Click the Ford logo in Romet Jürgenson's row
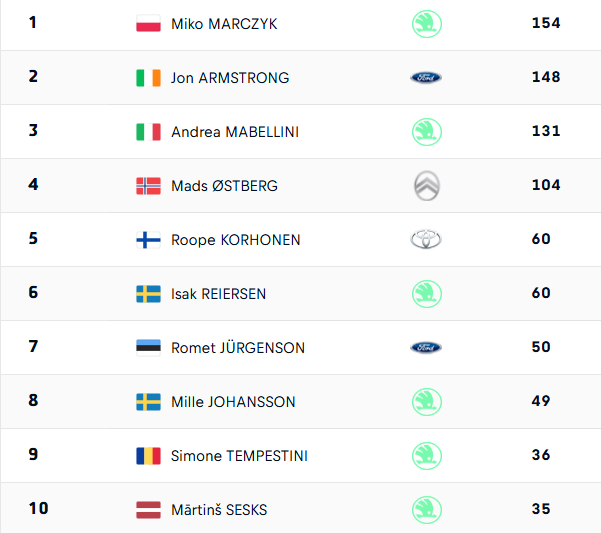The width and height of the screenshot is (601, 533). [x=426, y=348]
